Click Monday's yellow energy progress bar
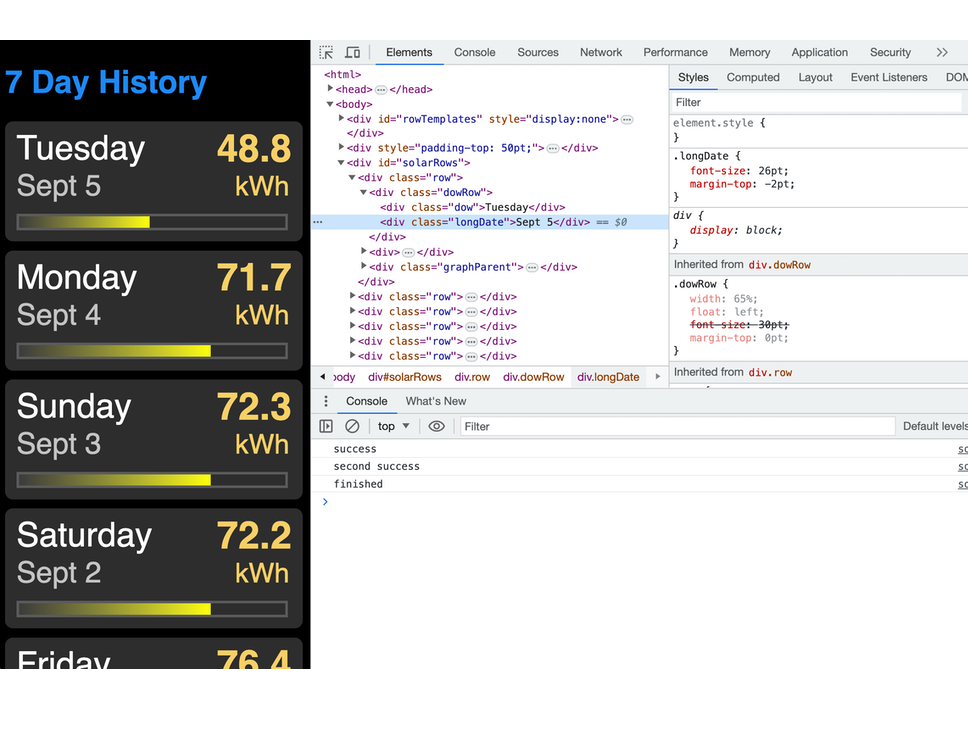 (x=152, y=351)
